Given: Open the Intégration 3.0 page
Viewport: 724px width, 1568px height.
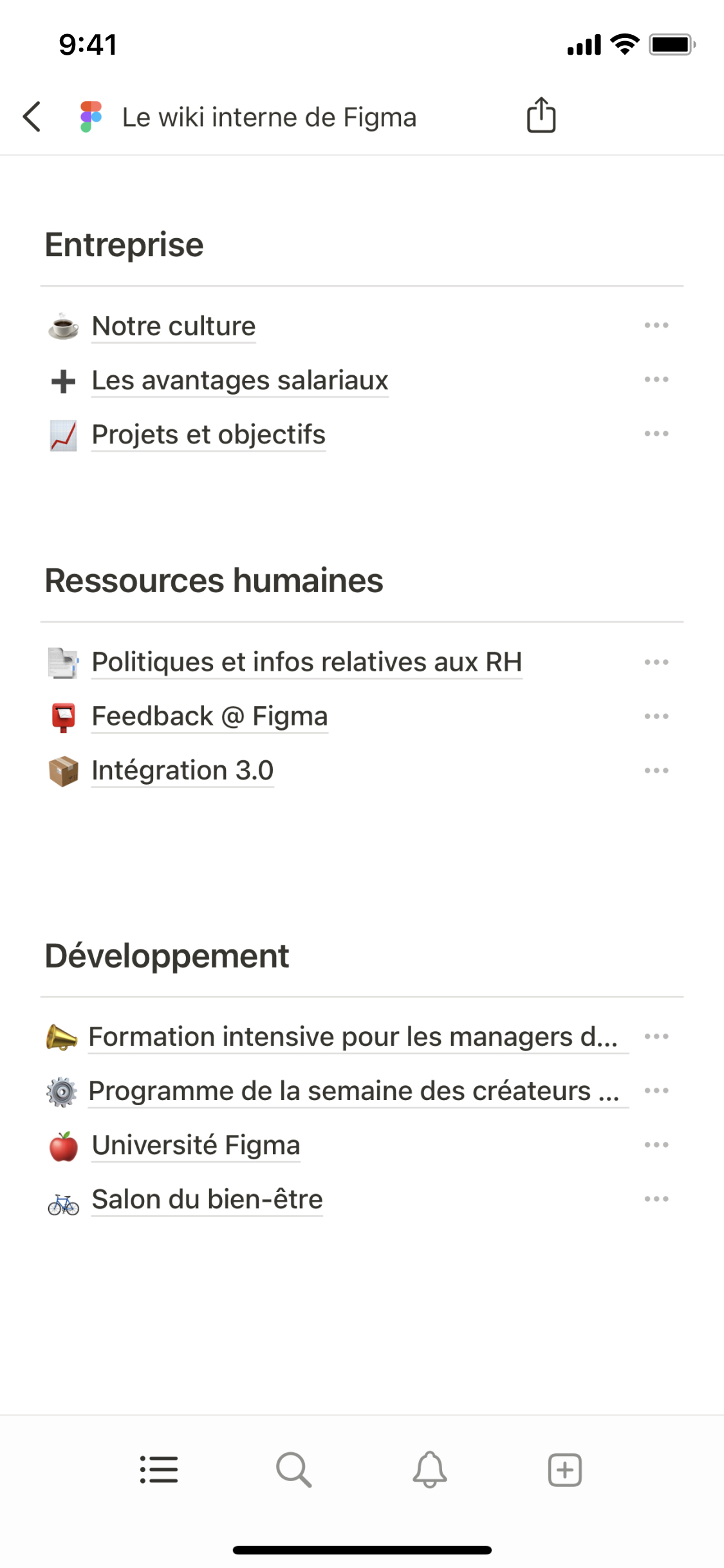Looking at the screenshot, I should coord(183,770).
